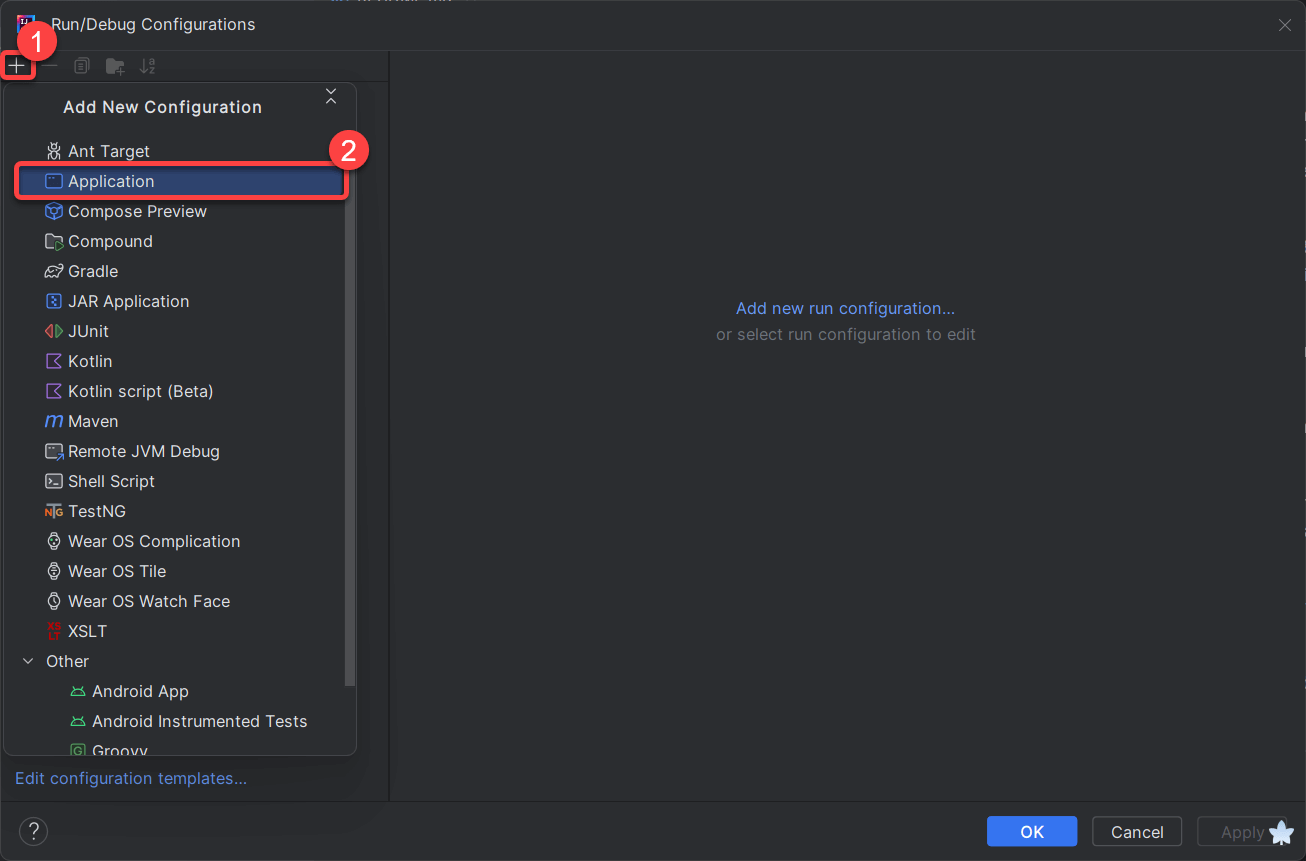This screenshot has height=861, width=1306.
Task: Click the JAR Application icon
Action: coord(54,301)
